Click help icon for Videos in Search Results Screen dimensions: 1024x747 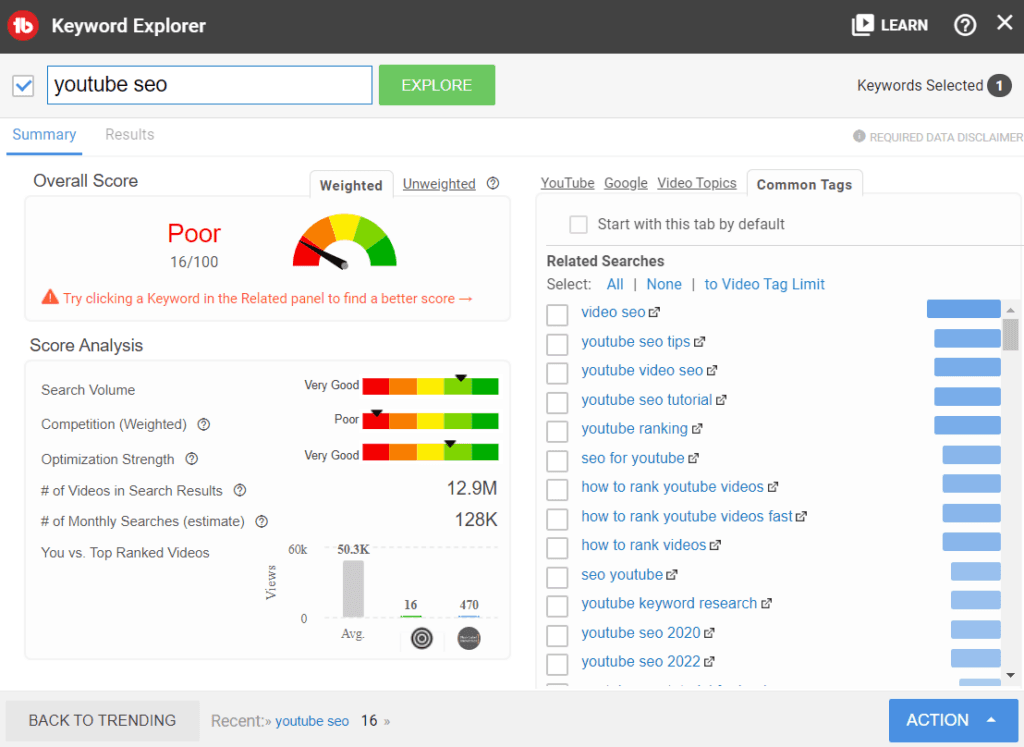click(x=240, y=490)
